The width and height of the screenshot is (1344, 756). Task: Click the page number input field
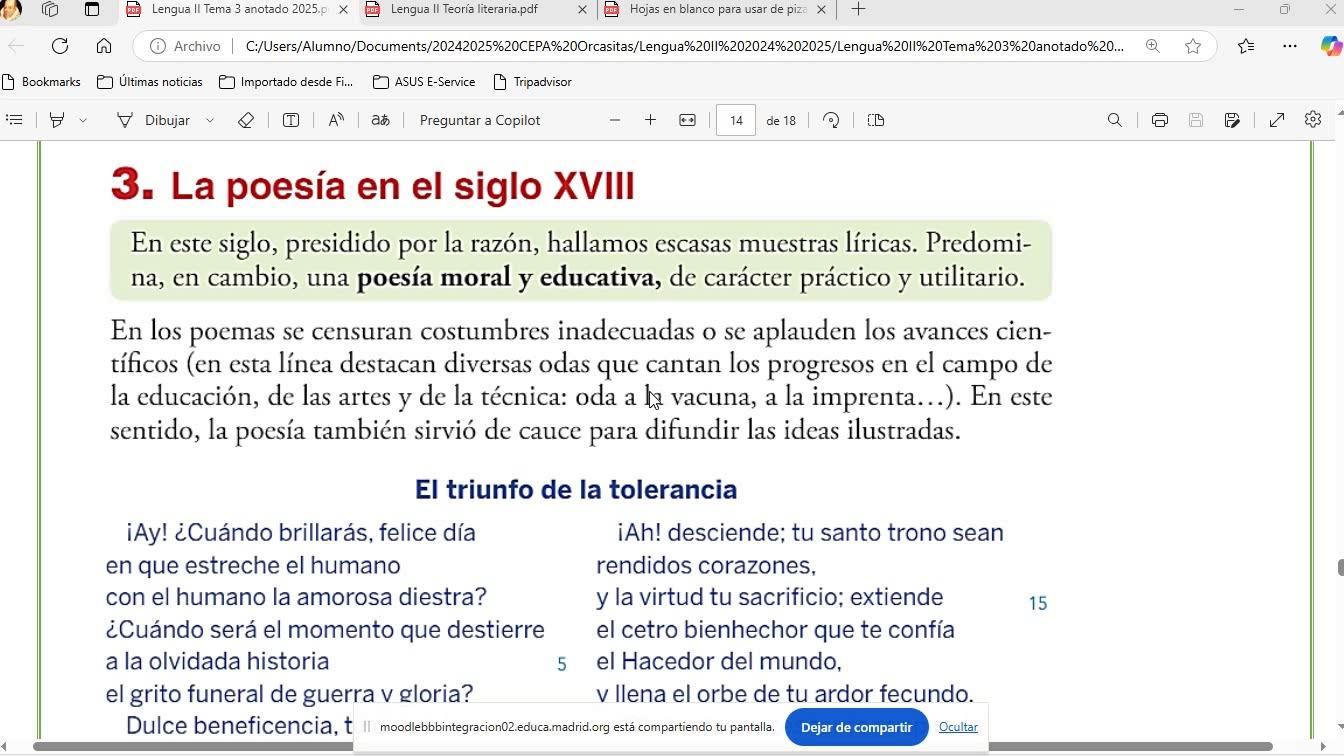click(736, 120)
